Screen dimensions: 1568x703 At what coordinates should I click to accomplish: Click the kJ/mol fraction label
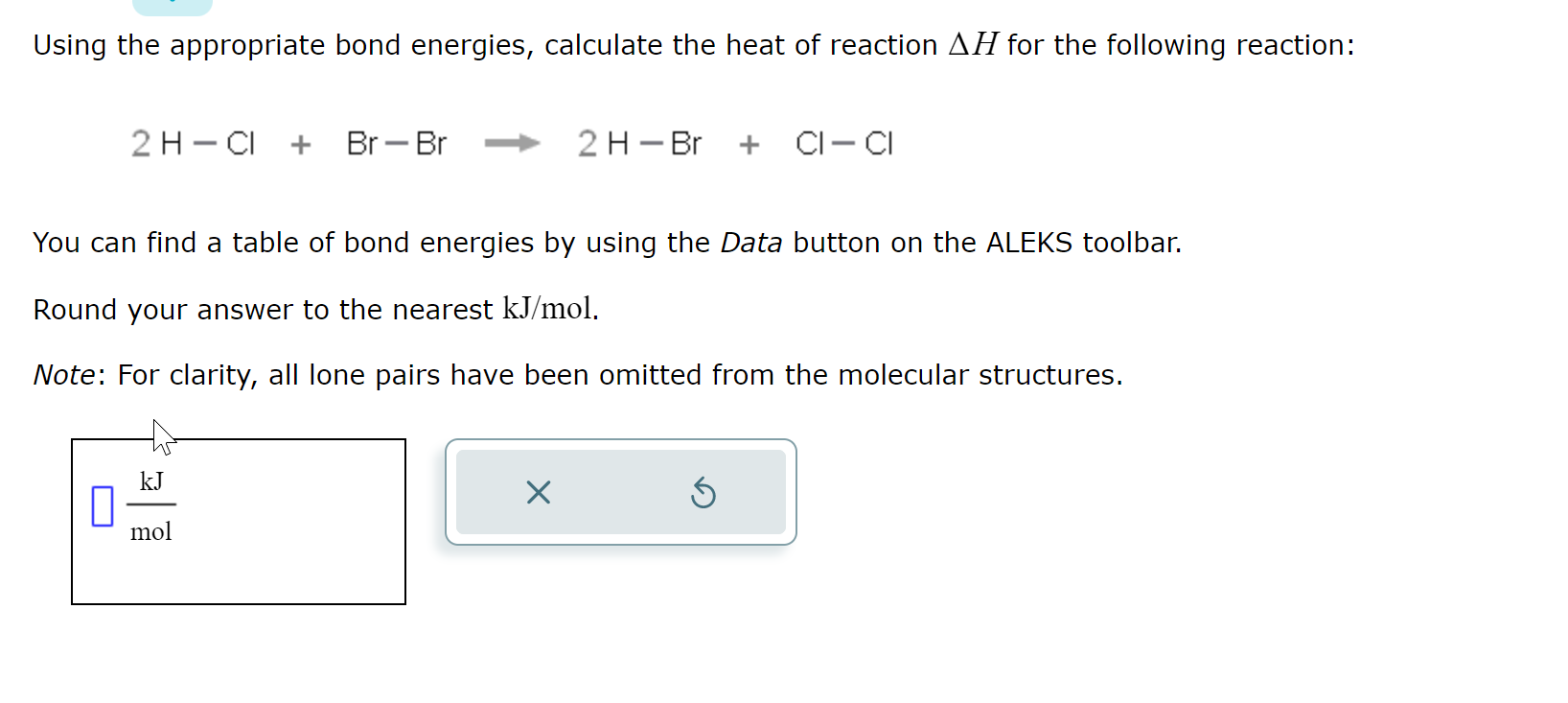pos(150,505)
